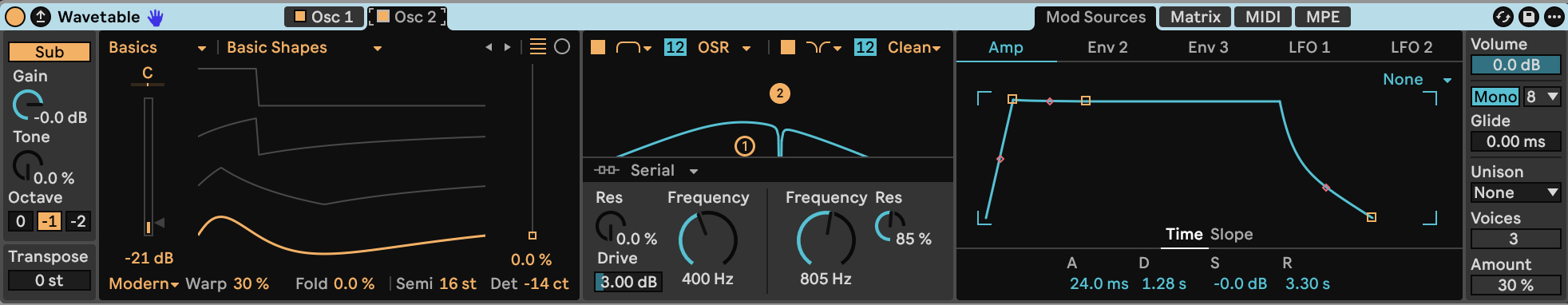Toggle the Wavetable device activator
The width and height of the screenshot is (1568, 305).
pos(15,16)
